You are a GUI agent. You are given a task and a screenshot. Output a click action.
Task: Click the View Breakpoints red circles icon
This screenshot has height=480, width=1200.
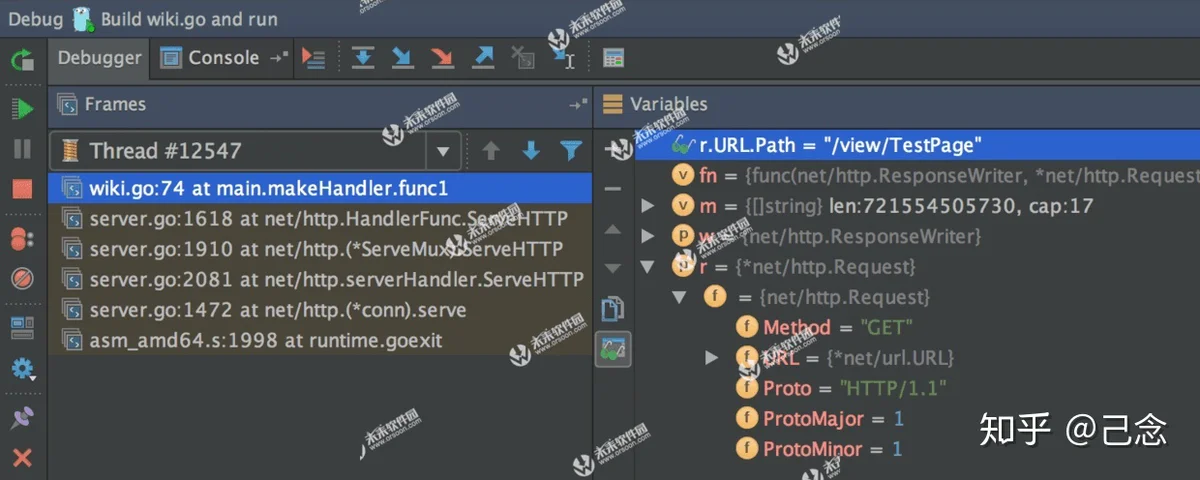click(22, 238)
